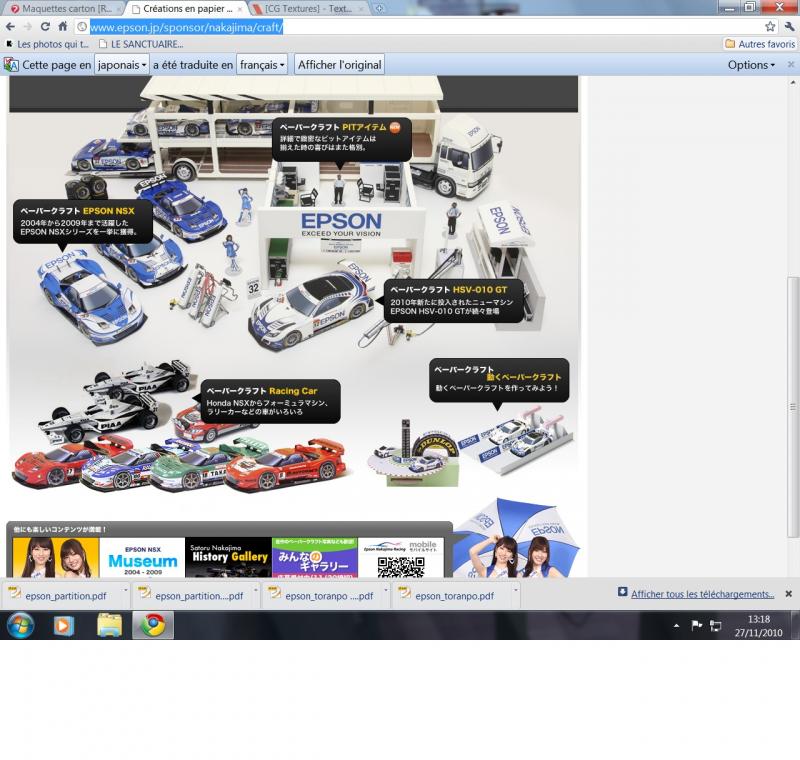Open Windows Explorer folder in taskbar
Image resolution: width=800 pixels, height=760 pixels.
click(109, 625)
